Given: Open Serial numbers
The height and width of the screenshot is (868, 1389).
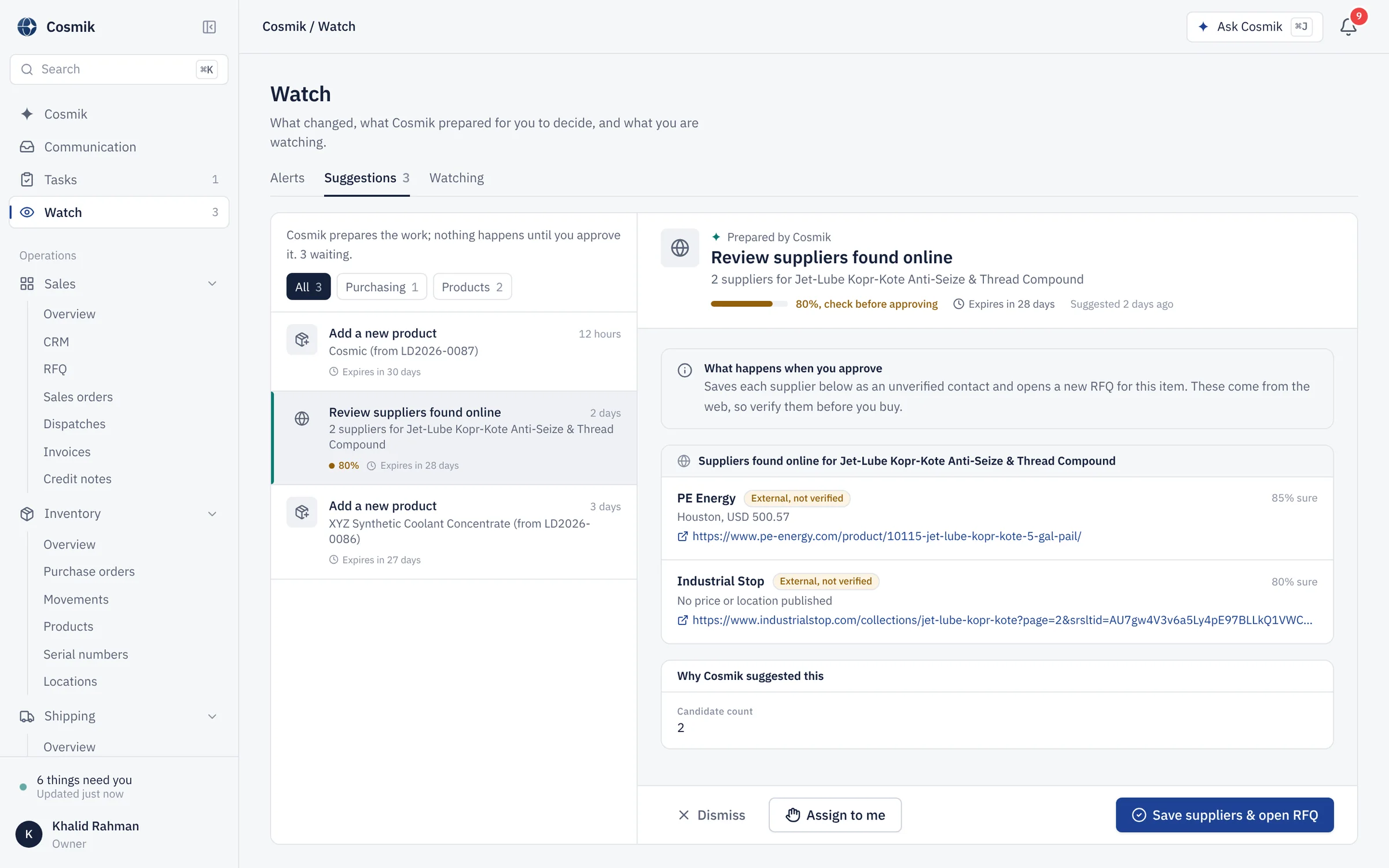Looking at the screenshot, I should tap(86, 654).
